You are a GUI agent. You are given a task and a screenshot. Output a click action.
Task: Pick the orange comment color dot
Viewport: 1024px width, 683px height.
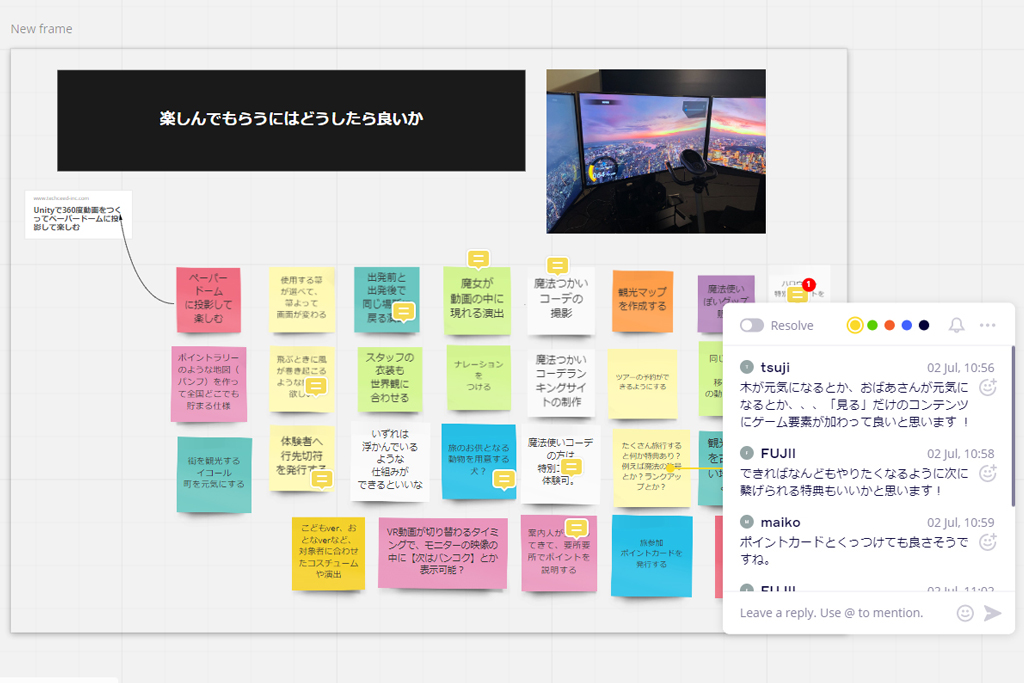click(889, 325)
